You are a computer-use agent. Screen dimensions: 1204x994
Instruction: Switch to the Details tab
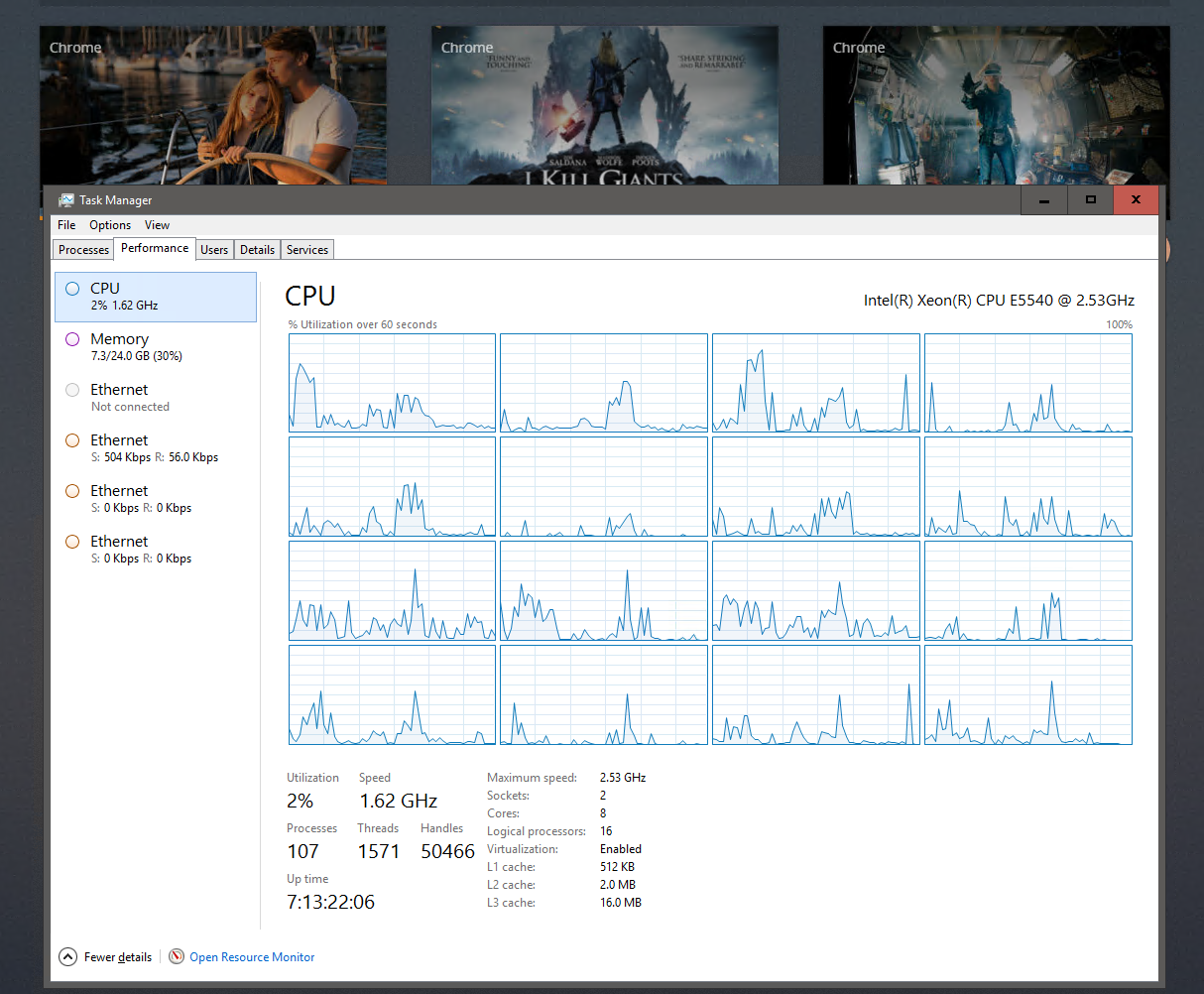[258, 250]
